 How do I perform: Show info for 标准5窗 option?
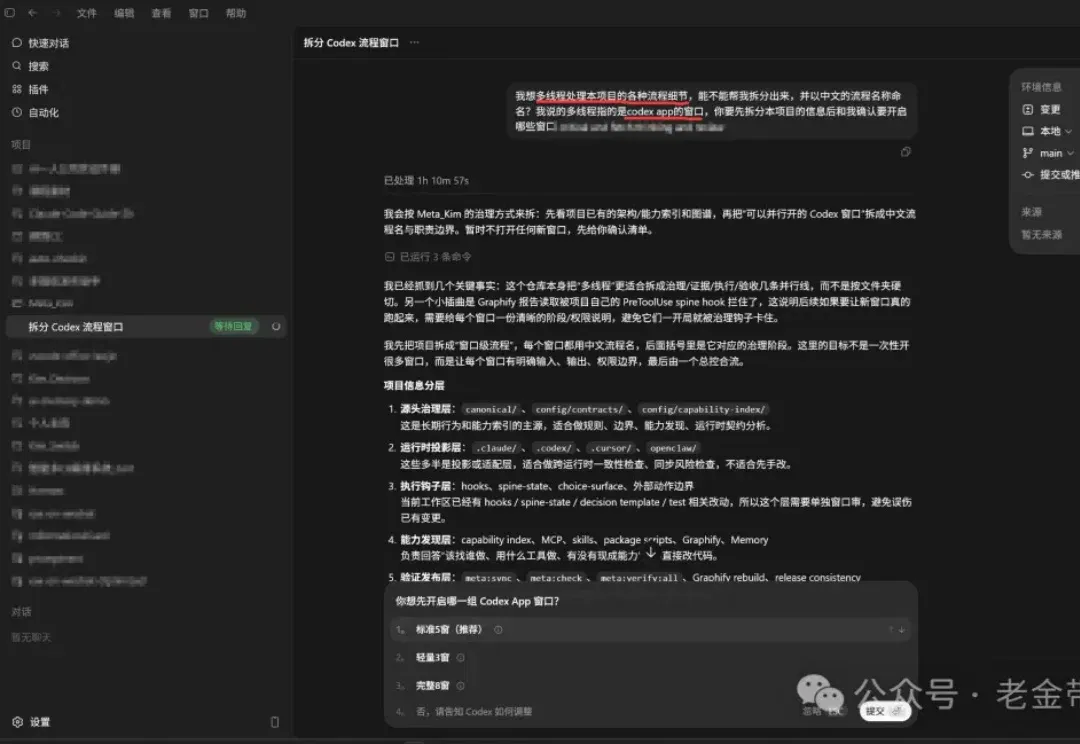click(x=498, y=630)
